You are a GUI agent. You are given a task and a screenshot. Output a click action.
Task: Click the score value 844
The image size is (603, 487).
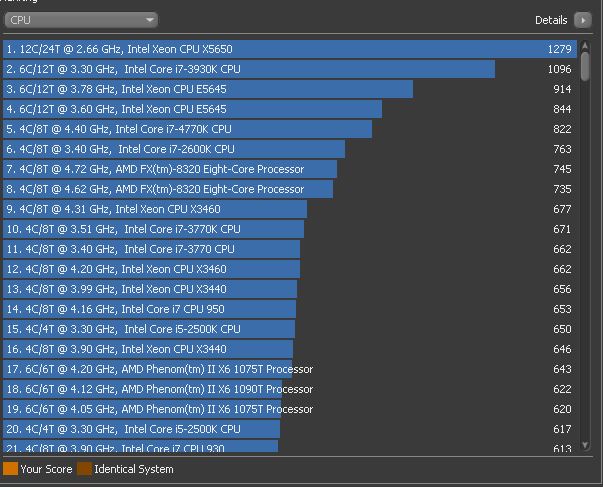click(x=562, y=109)
